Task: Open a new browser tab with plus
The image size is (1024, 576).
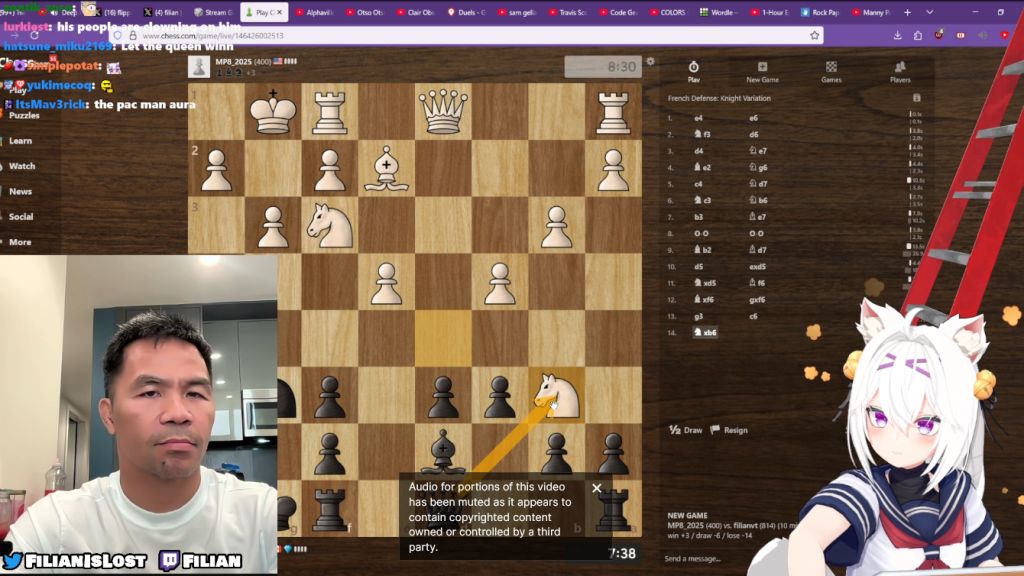Action: 907,12
